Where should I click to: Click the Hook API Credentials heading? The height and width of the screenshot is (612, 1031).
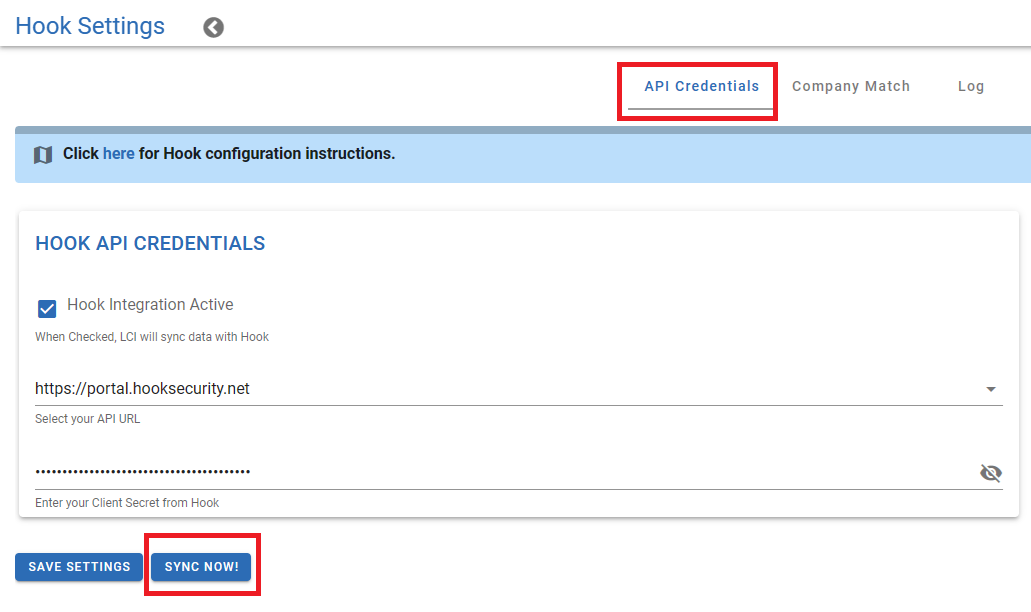coord(150,244)
